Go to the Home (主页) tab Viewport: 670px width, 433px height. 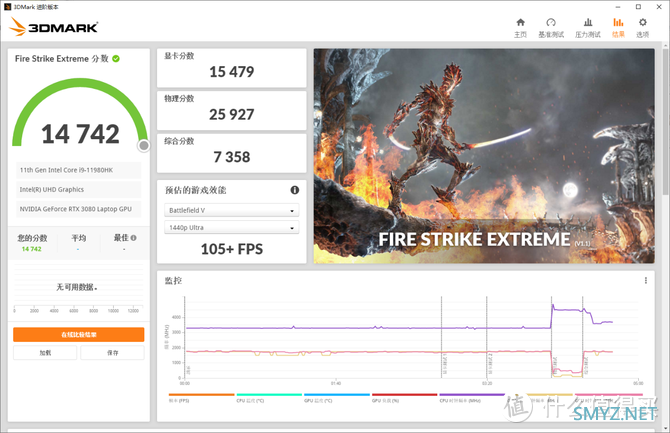(520, 28)
